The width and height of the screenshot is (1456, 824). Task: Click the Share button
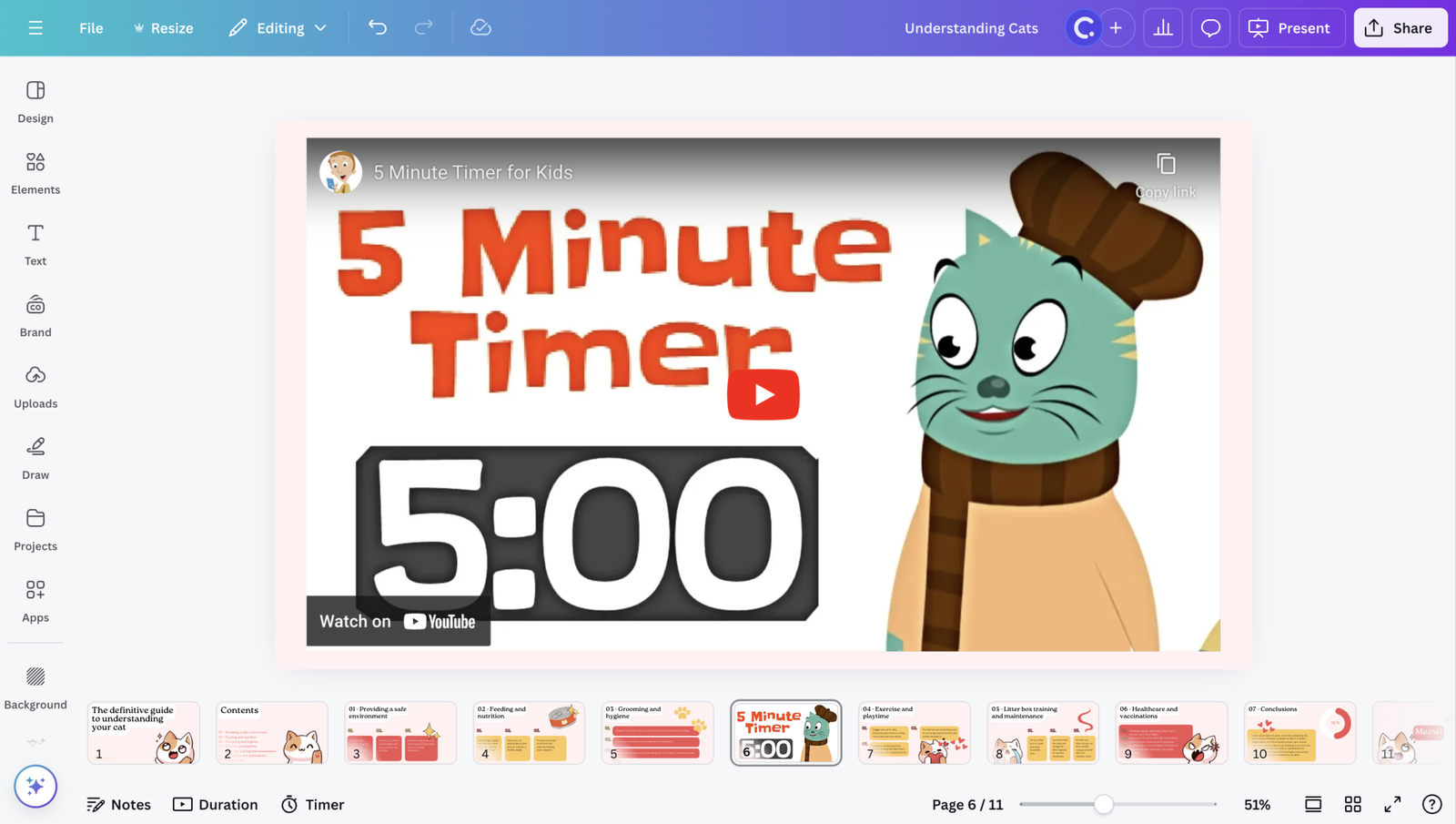click(x=1400, y=27)
